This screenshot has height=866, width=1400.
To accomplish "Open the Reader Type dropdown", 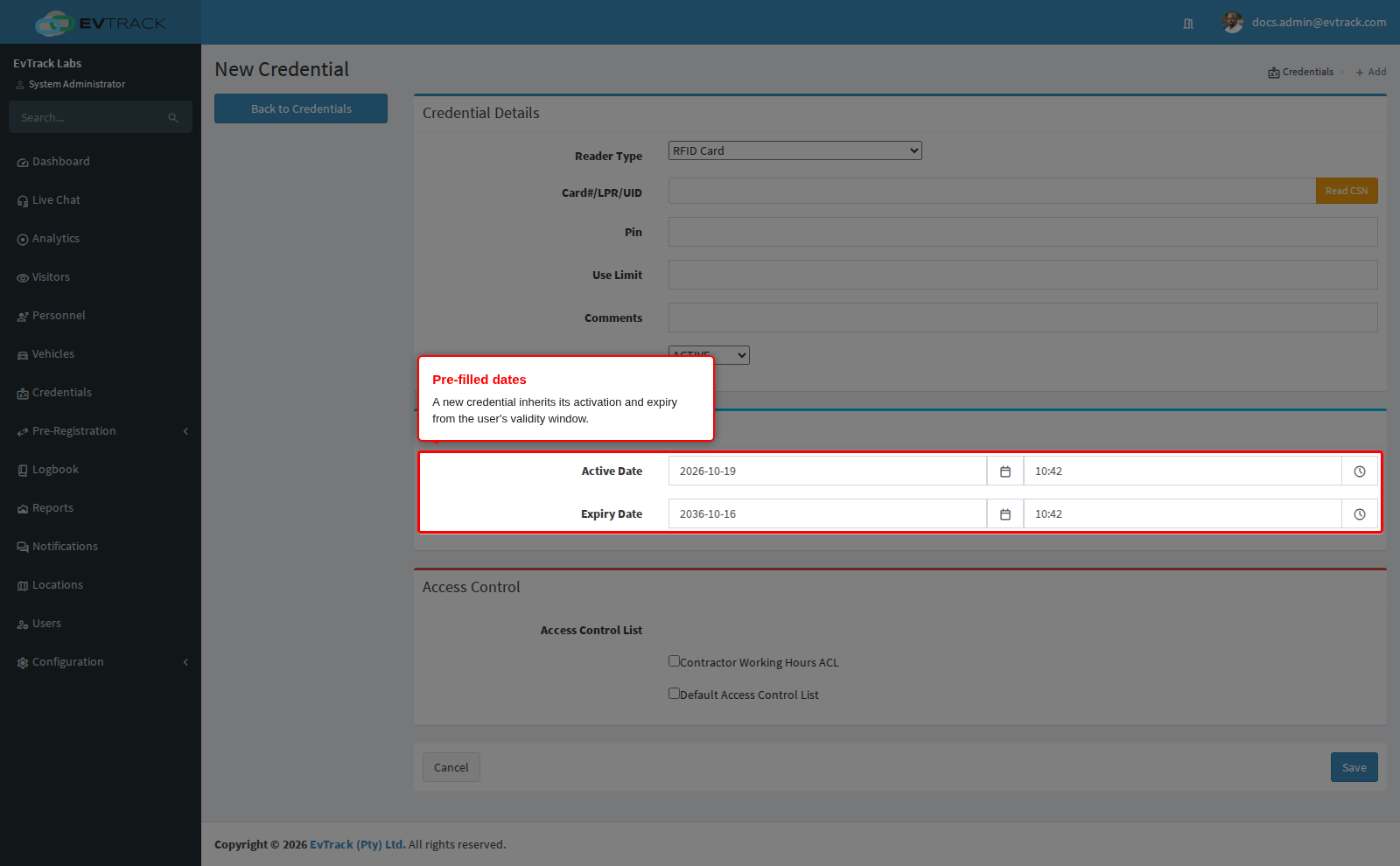I will [795, 150].
